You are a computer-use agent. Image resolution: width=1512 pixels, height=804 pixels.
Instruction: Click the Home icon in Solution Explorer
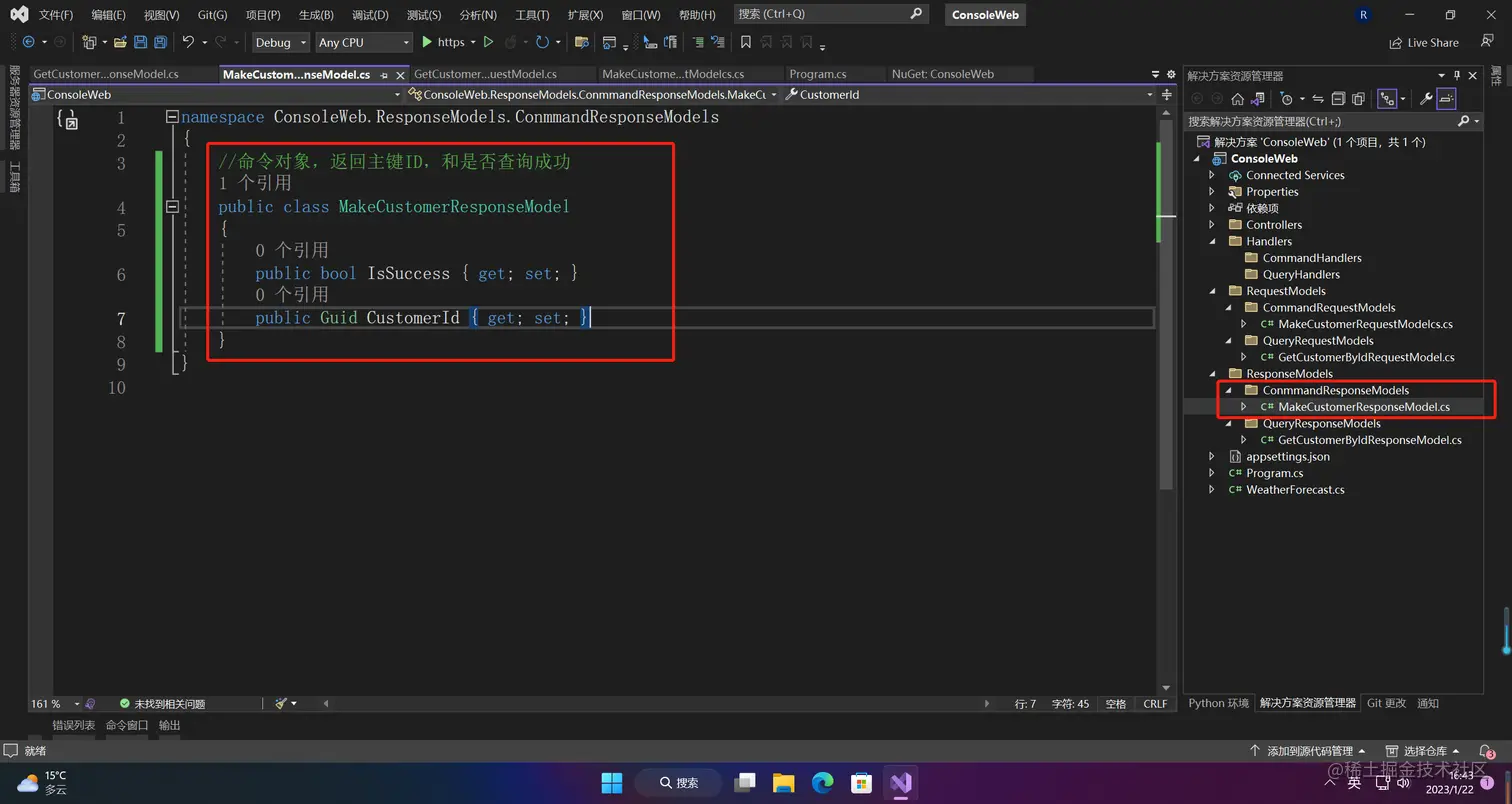coord(1237,98)
